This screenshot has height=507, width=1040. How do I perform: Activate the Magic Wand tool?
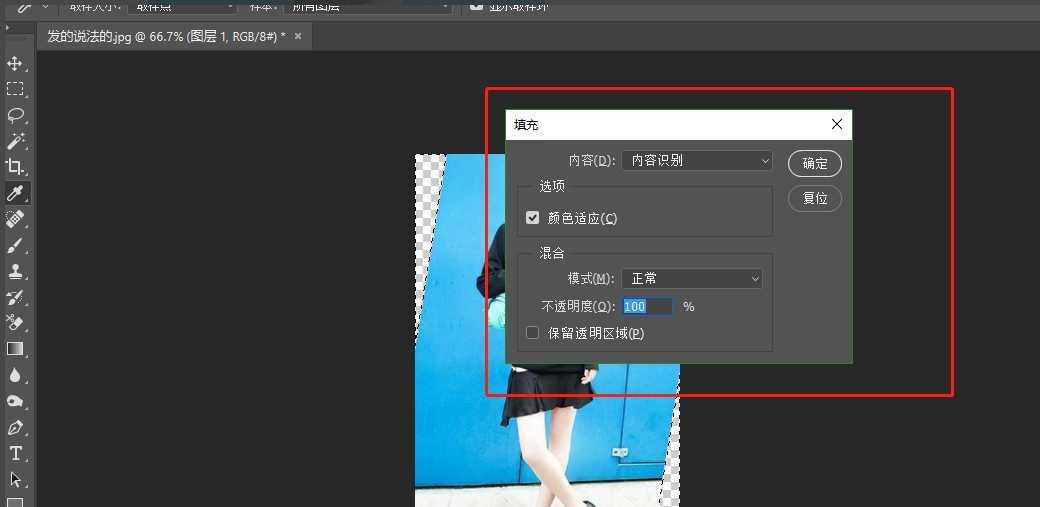point(15,141)
